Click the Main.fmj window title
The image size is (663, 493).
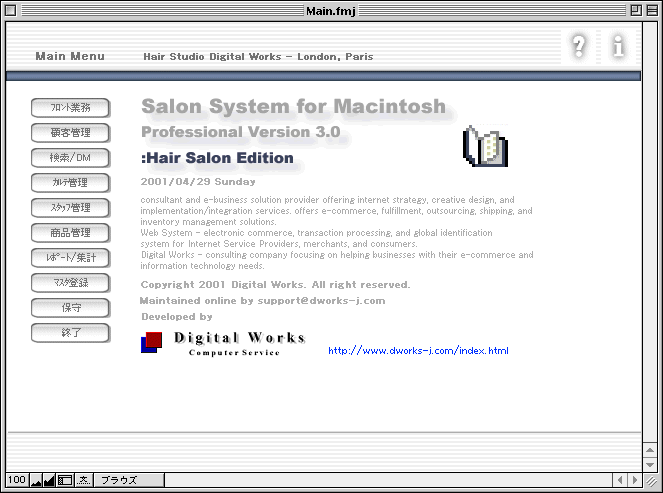click(331, 11)
